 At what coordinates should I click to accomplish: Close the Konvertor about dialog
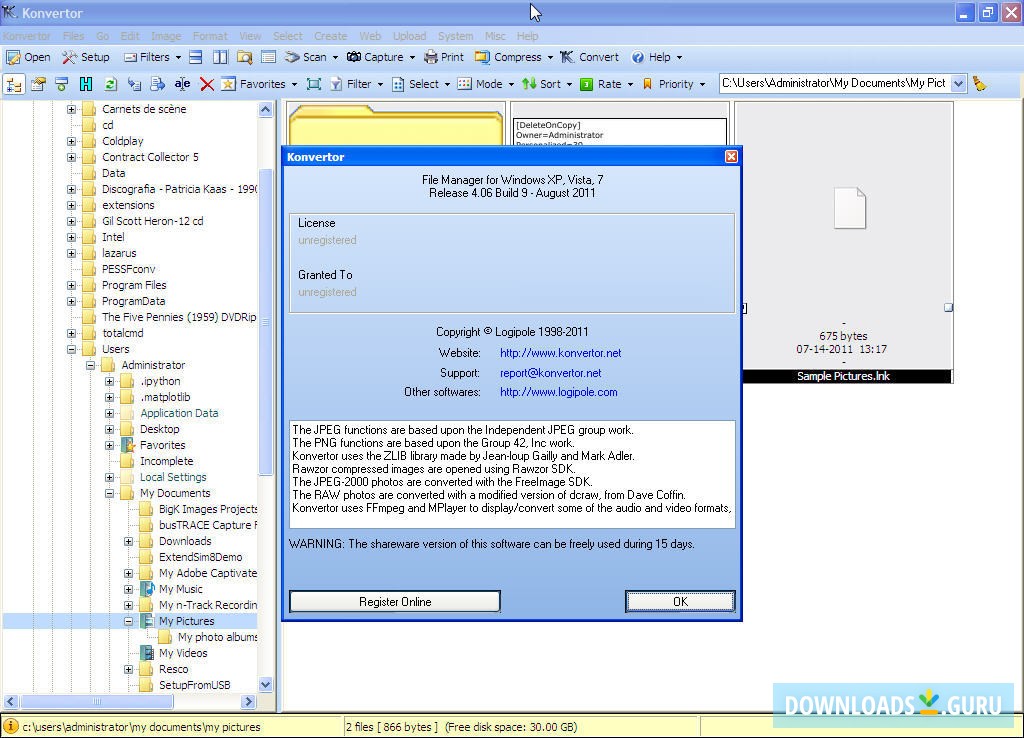(731, 157)
